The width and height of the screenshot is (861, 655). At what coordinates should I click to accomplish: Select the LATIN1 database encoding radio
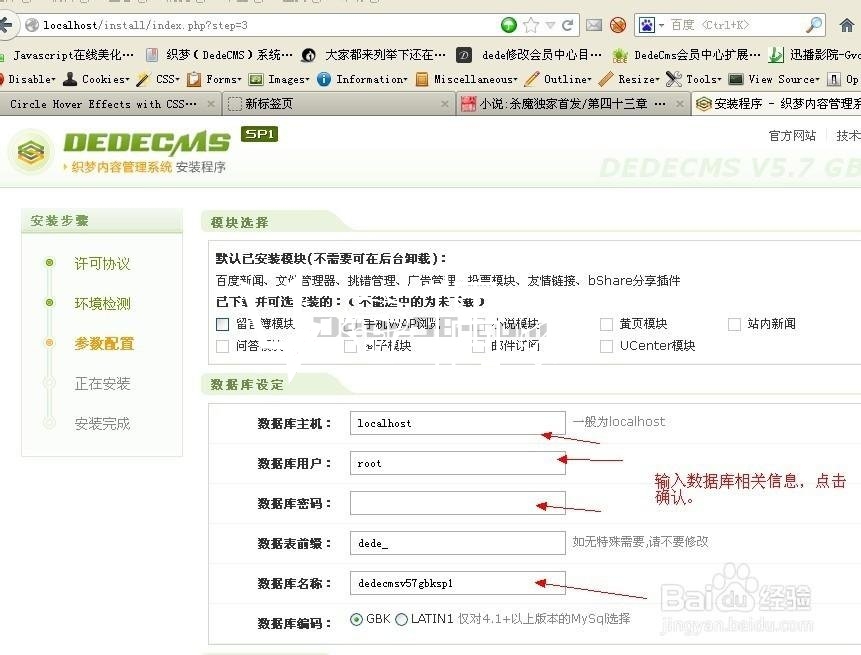point(401,619)
